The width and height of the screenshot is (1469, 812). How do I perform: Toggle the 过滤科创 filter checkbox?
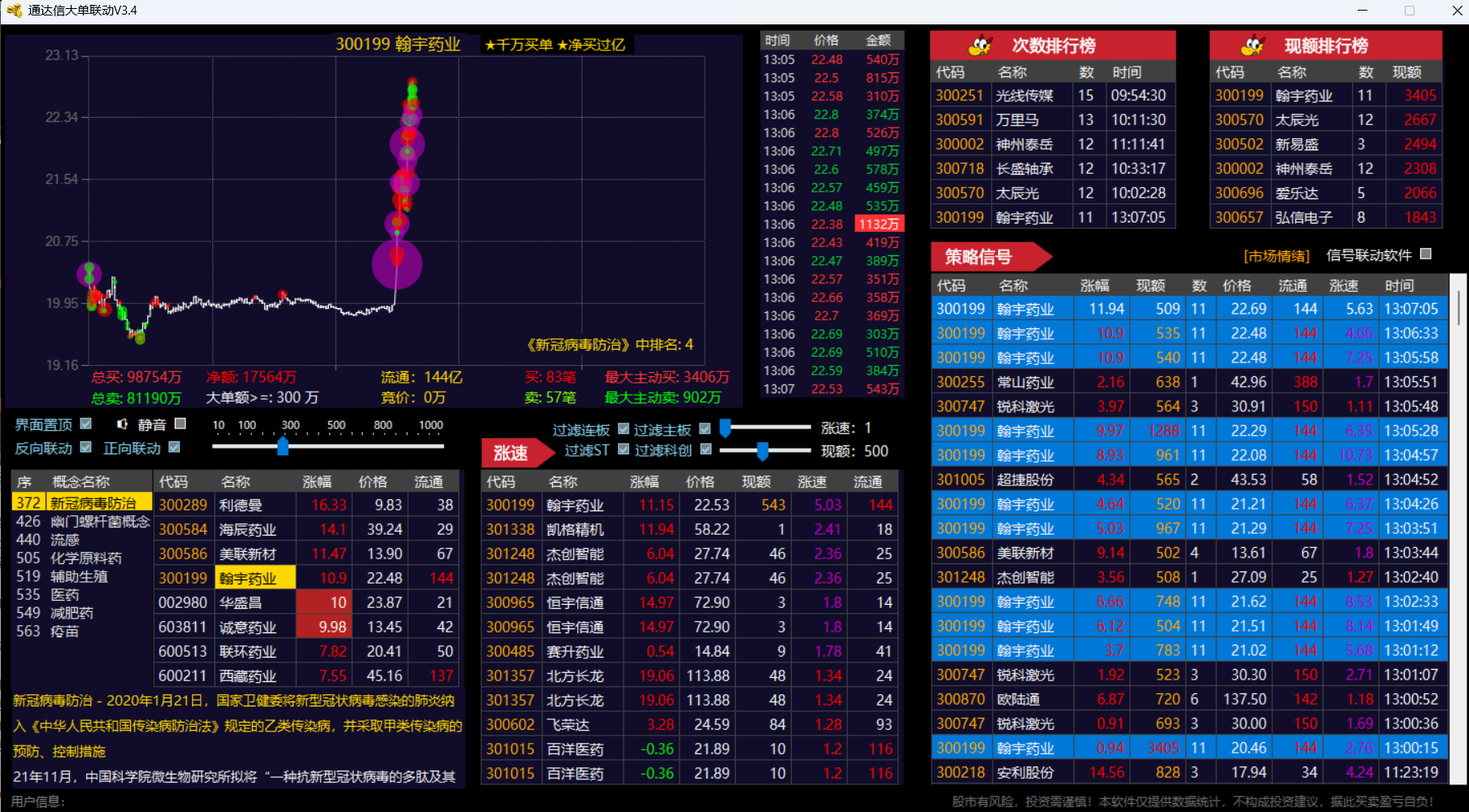coord(706,449)
